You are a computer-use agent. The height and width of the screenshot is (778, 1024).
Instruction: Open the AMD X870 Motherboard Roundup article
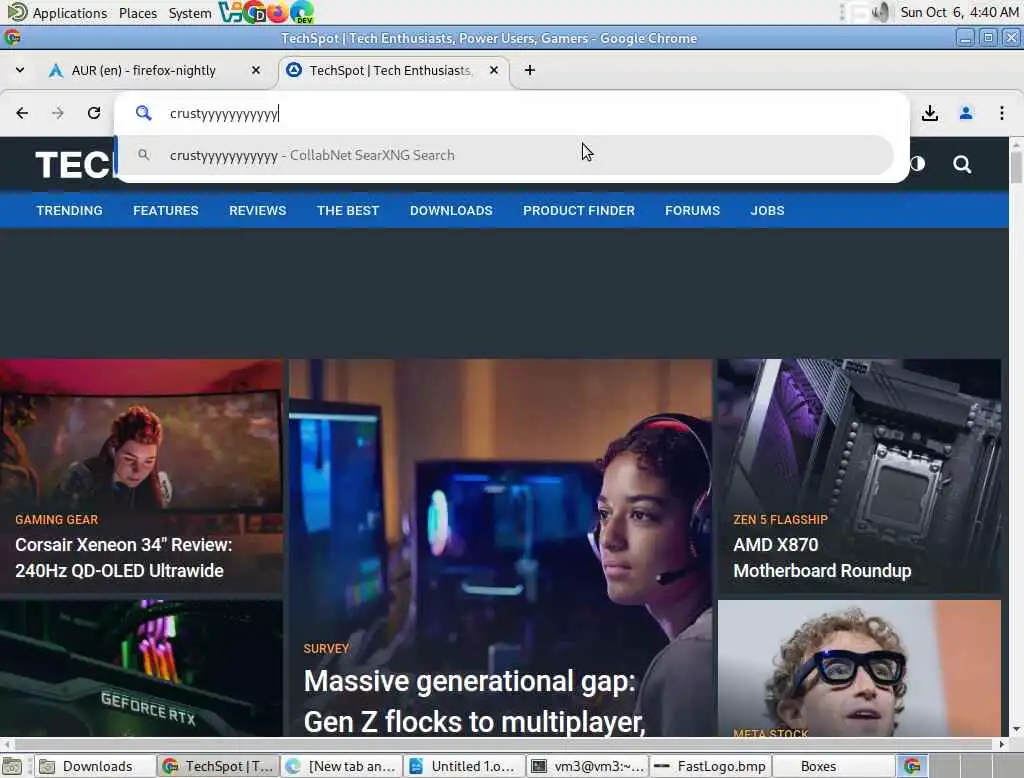click(x=822, y=557)
